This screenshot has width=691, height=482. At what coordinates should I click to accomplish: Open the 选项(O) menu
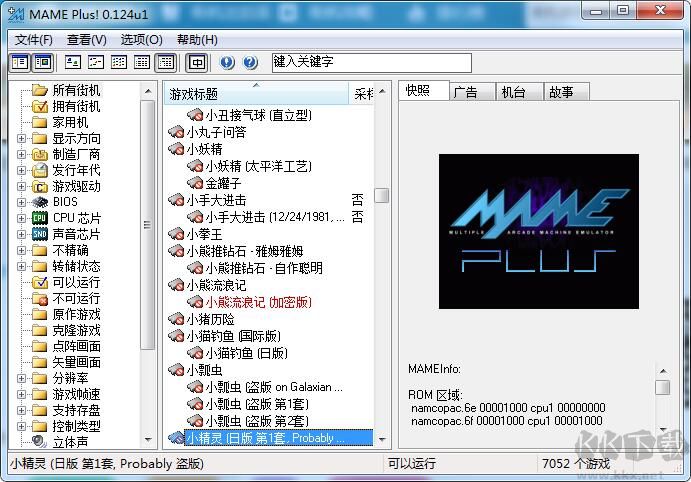[x=141, y=40]
